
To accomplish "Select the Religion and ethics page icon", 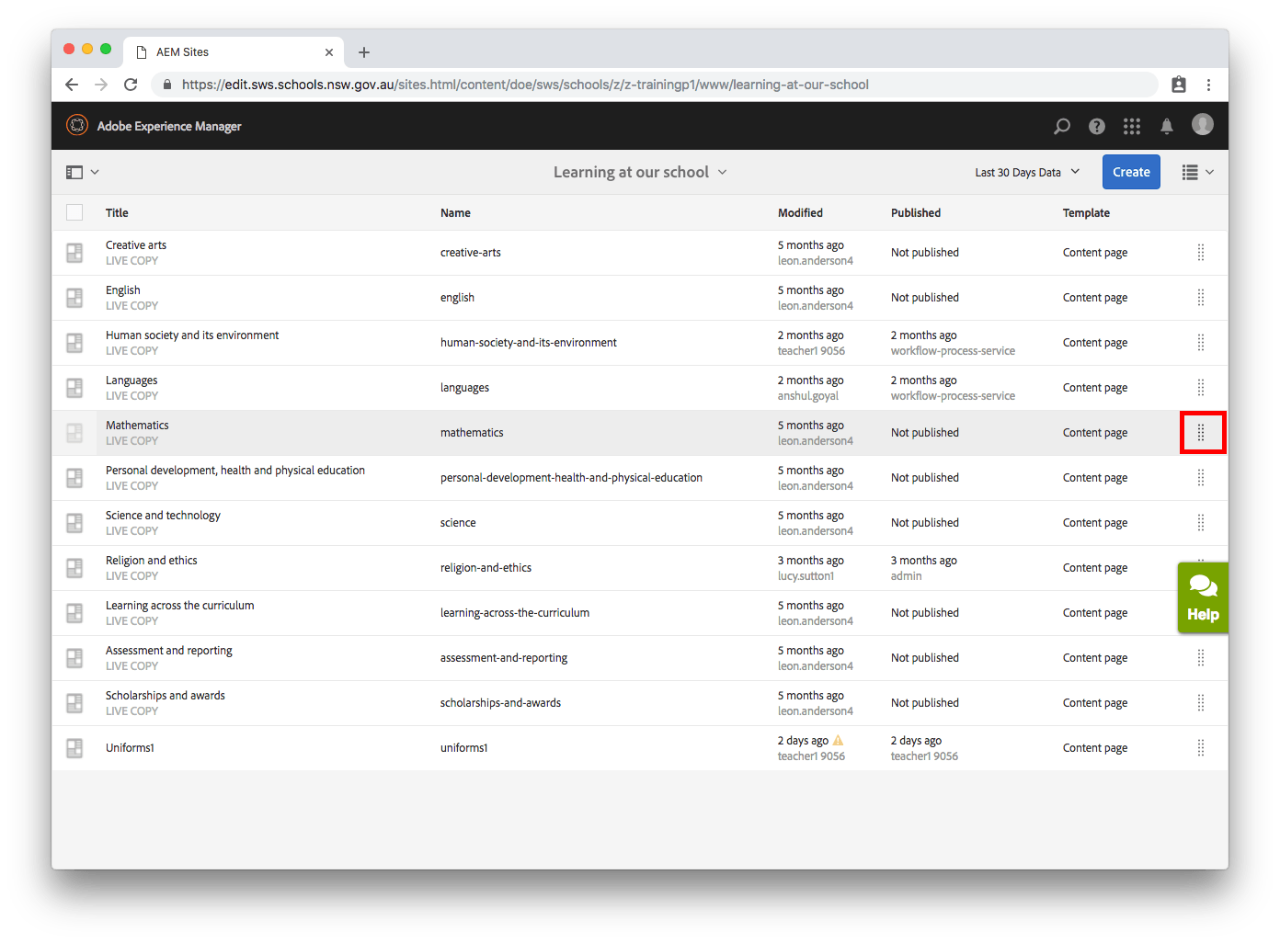I will [74, 568].
